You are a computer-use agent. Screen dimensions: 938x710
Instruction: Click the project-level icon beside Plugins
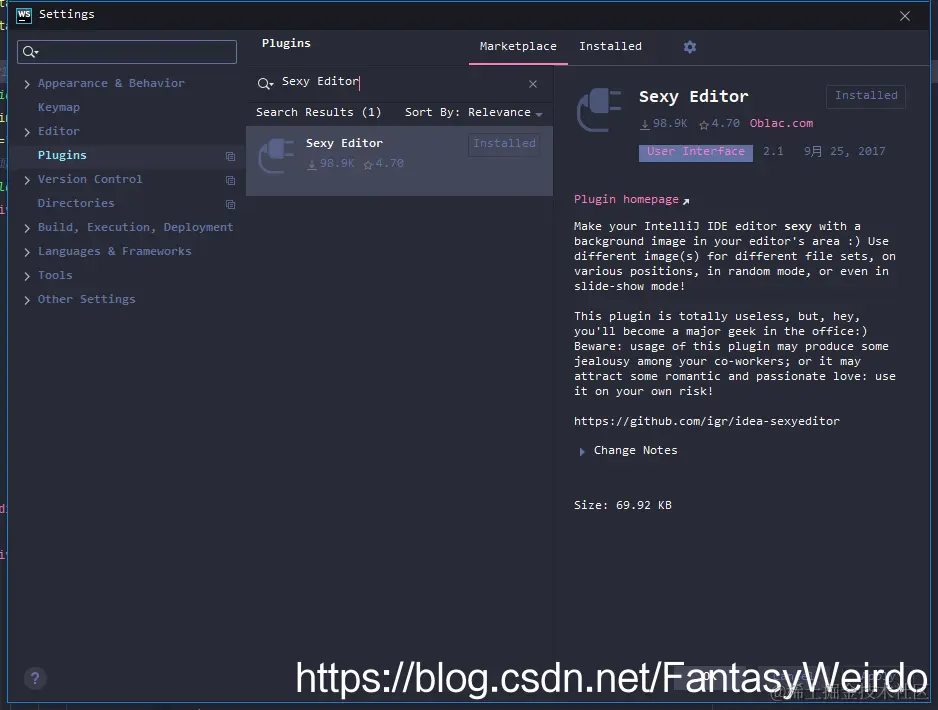coord(230,156)
